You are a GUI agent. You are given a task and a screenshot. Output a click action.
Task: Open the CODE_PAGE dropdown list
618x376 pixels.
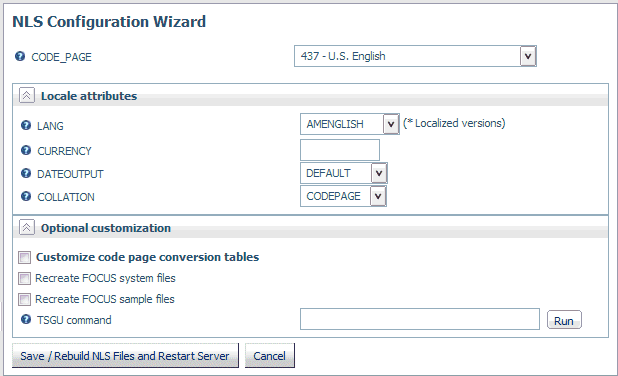click(528, 56)
